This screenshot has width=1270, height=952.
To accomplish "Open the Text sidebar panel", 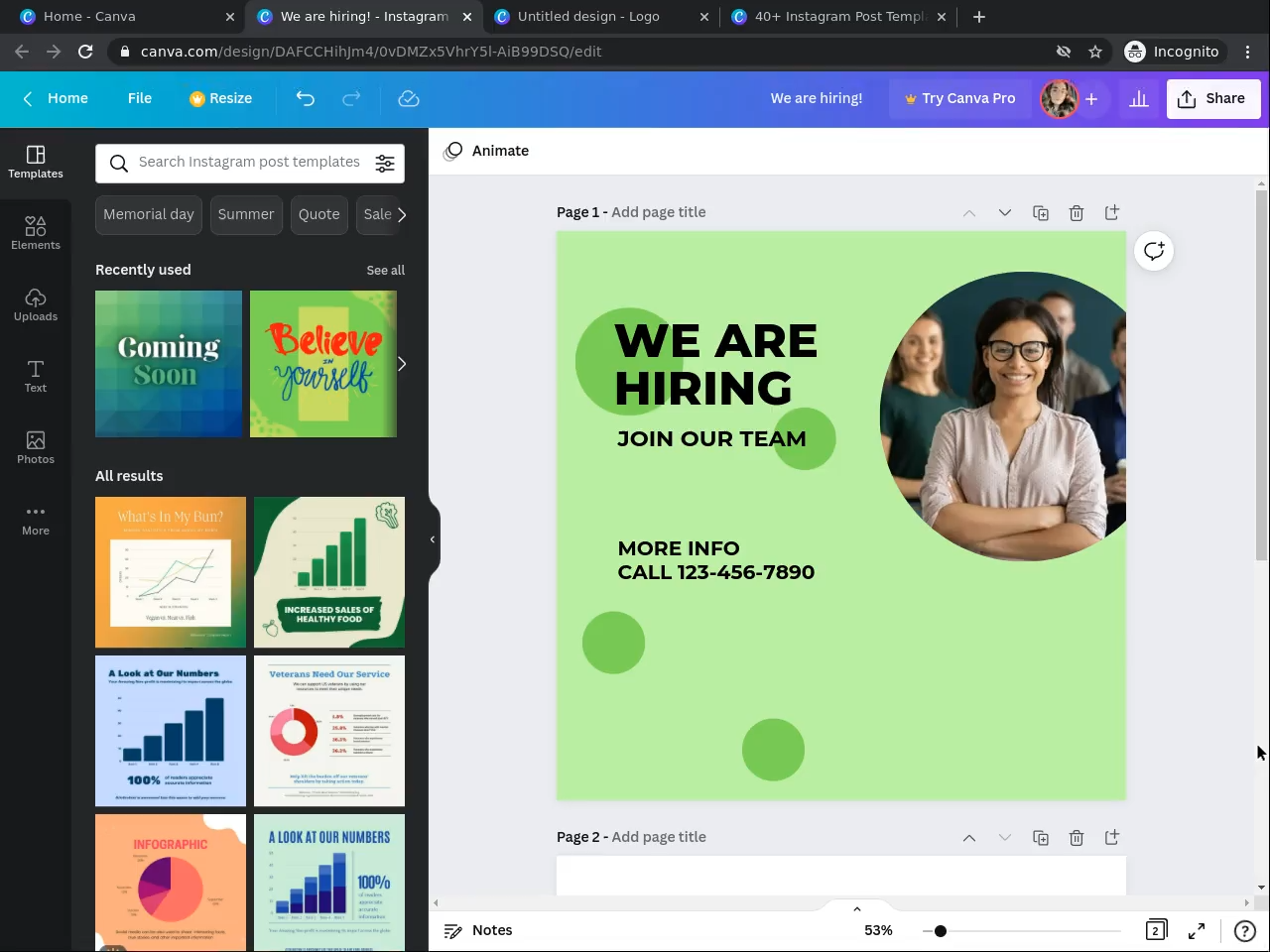I will (36, 376).
